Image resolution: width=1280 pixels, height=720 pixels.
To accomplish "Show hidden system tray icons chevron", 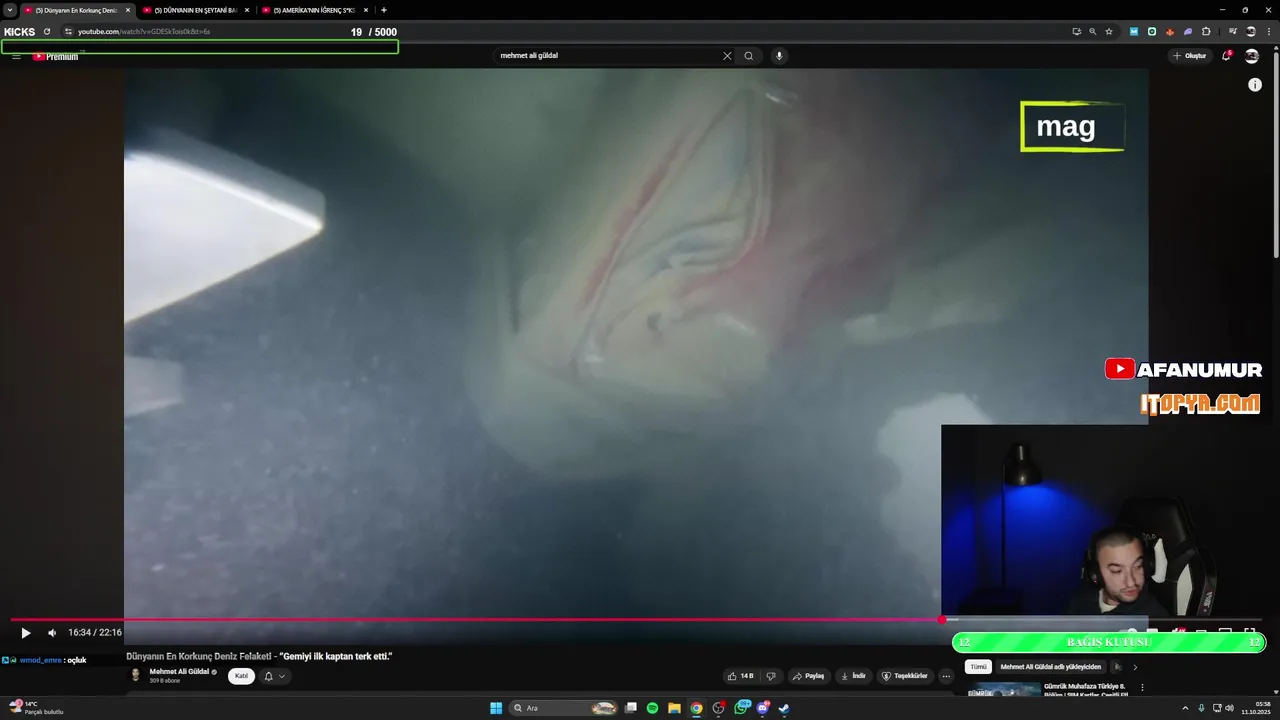I will (x=1184, y=708).
